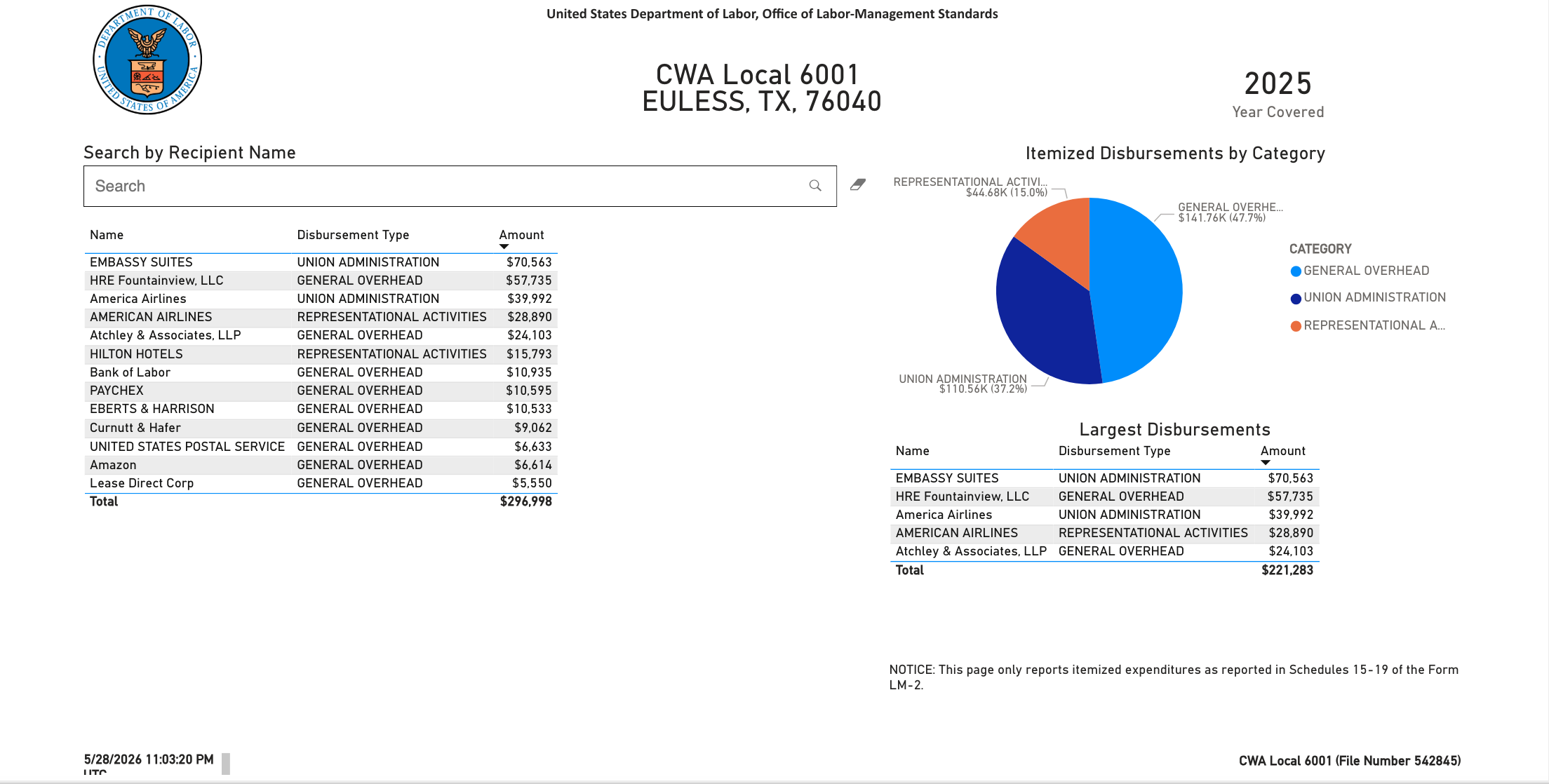Screen dimensions: 1549x784
Task: Click the 5/28/2026 timestamp in the footer
Action: click(x=149, y=759)
